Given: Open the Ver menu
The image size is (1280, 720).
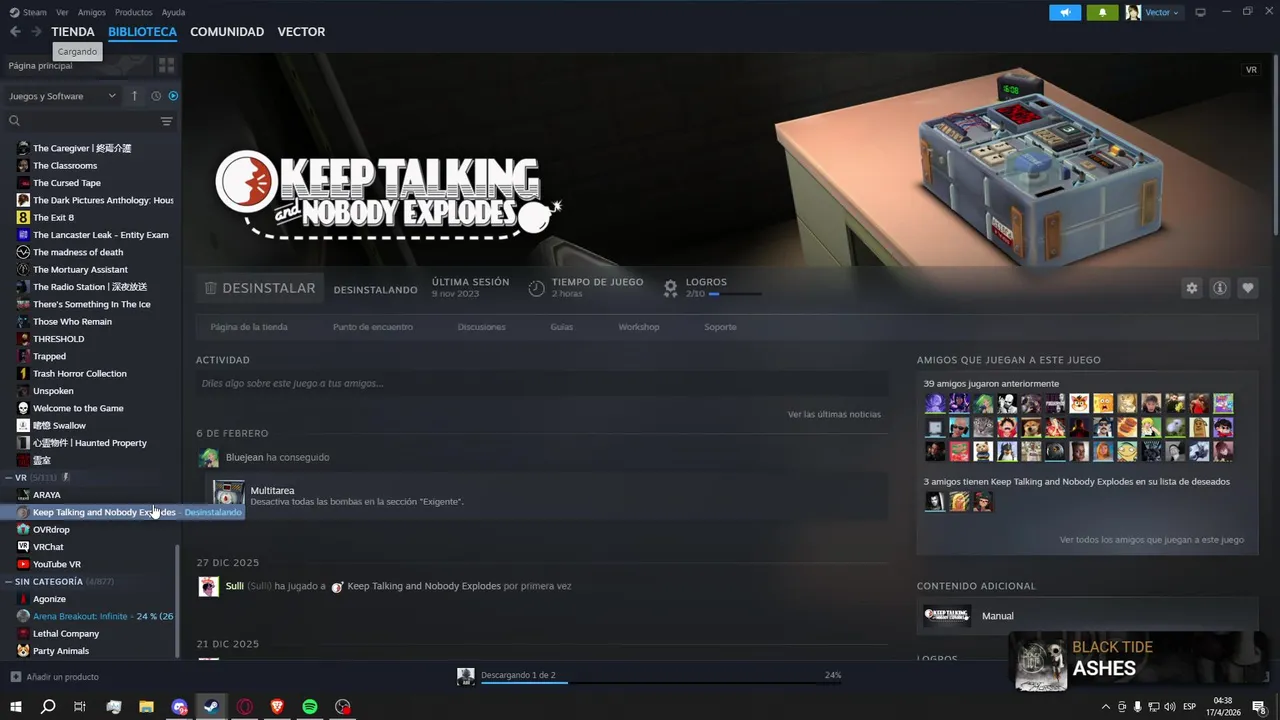Looking at the screenshot, I should point(62,12).
